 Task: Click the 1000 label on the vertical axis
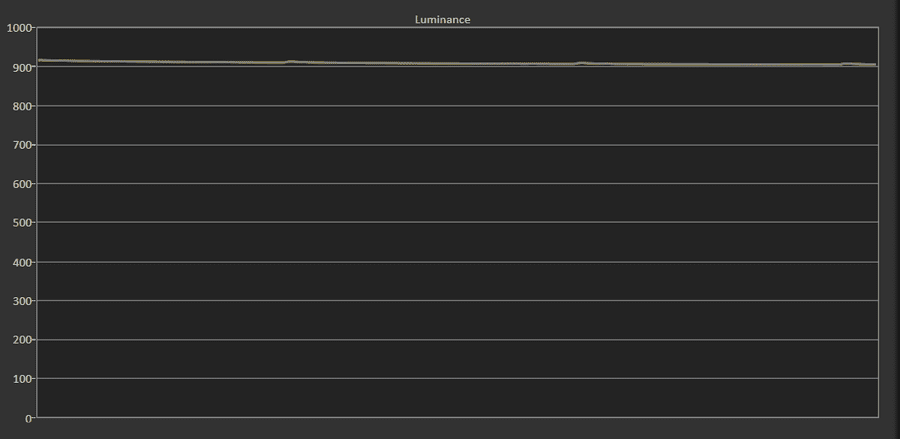pyautogui.click(x=19, y=28)
